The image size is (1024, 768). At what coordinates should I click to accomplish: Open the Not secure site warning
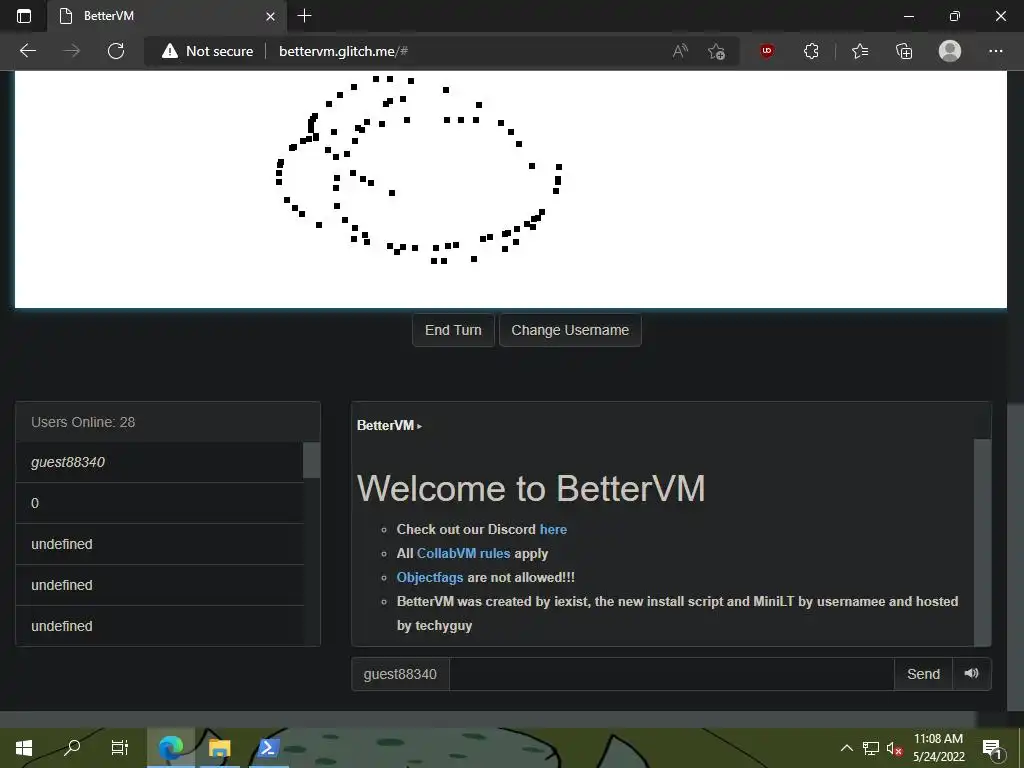pos(208,51)
